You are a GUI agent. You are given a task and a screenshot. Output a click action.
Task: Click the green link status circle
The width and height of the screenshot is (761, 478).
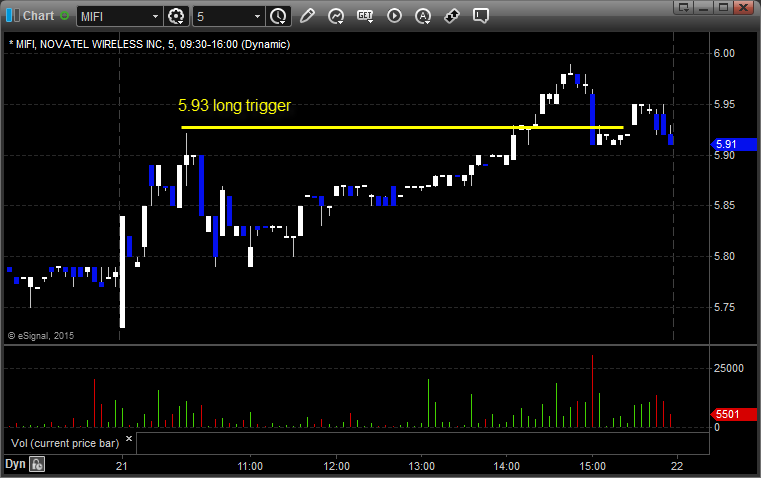[65, 16]
